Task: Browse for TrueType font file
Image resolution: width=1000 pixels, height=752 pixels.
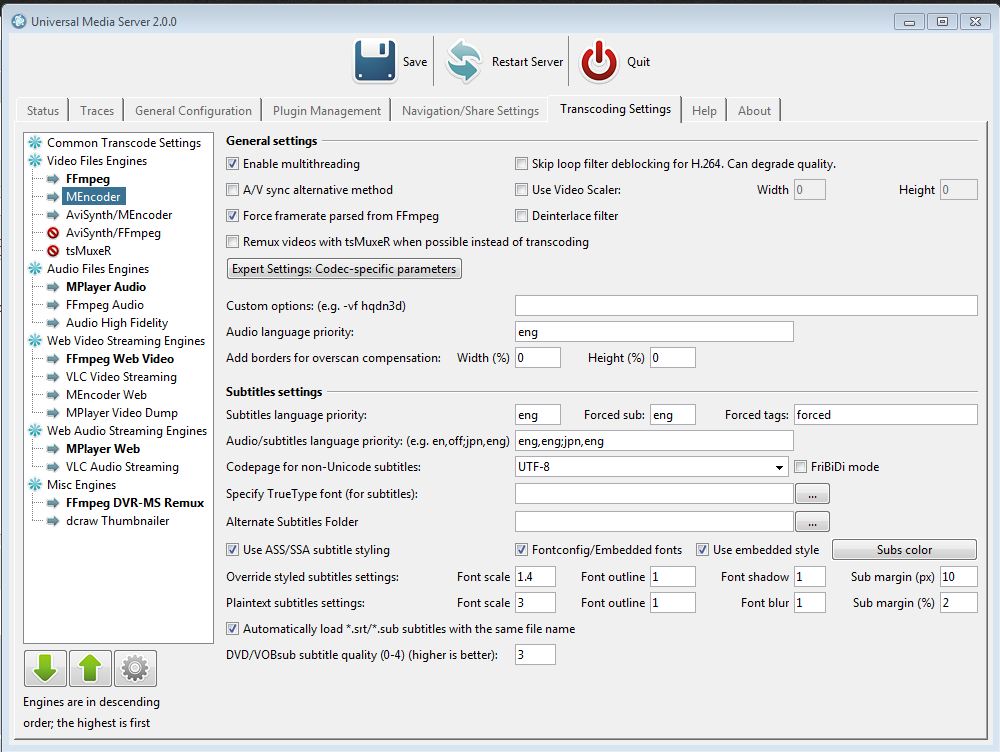Action: 812,494
